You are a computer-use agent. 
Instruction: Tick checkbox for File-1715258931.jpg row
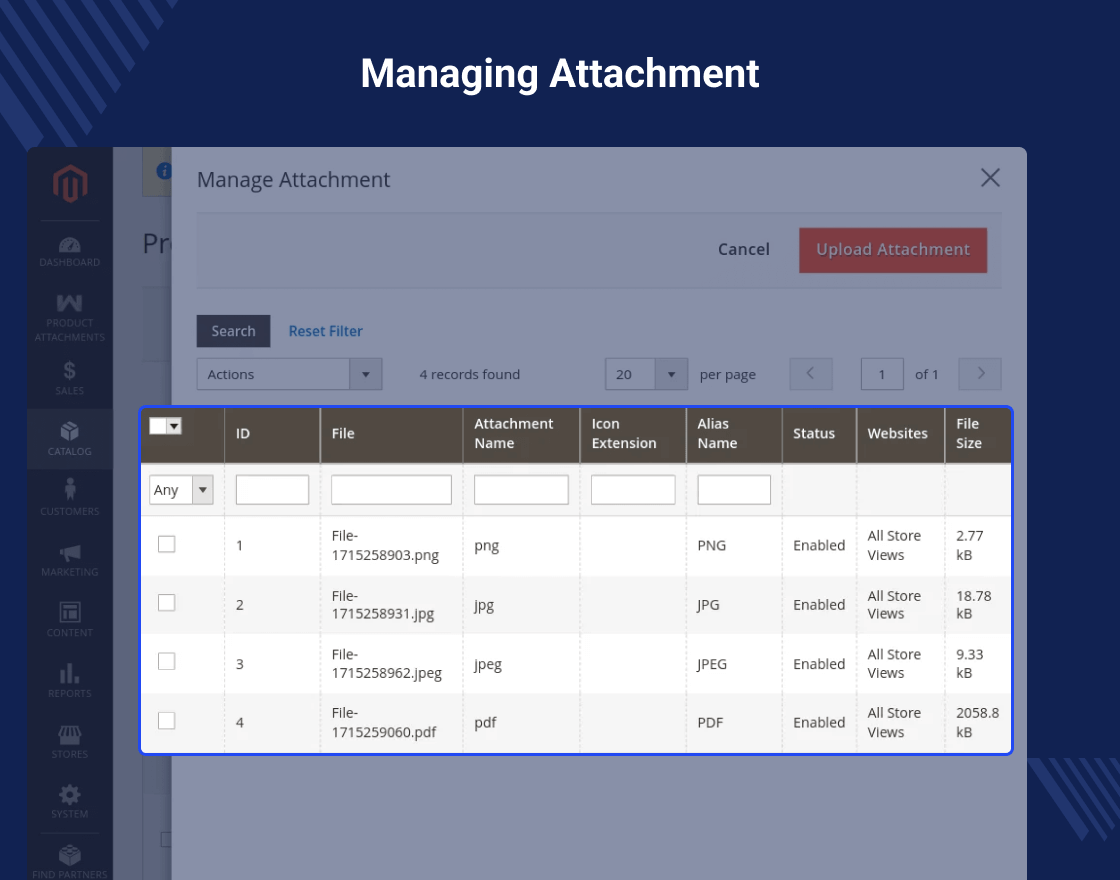[166, 603]
